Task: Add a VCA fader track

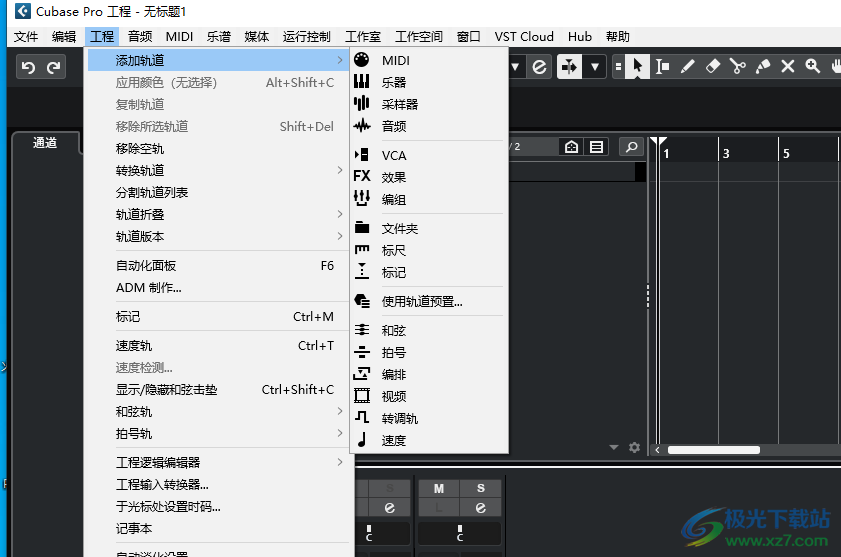Action: 429,155
